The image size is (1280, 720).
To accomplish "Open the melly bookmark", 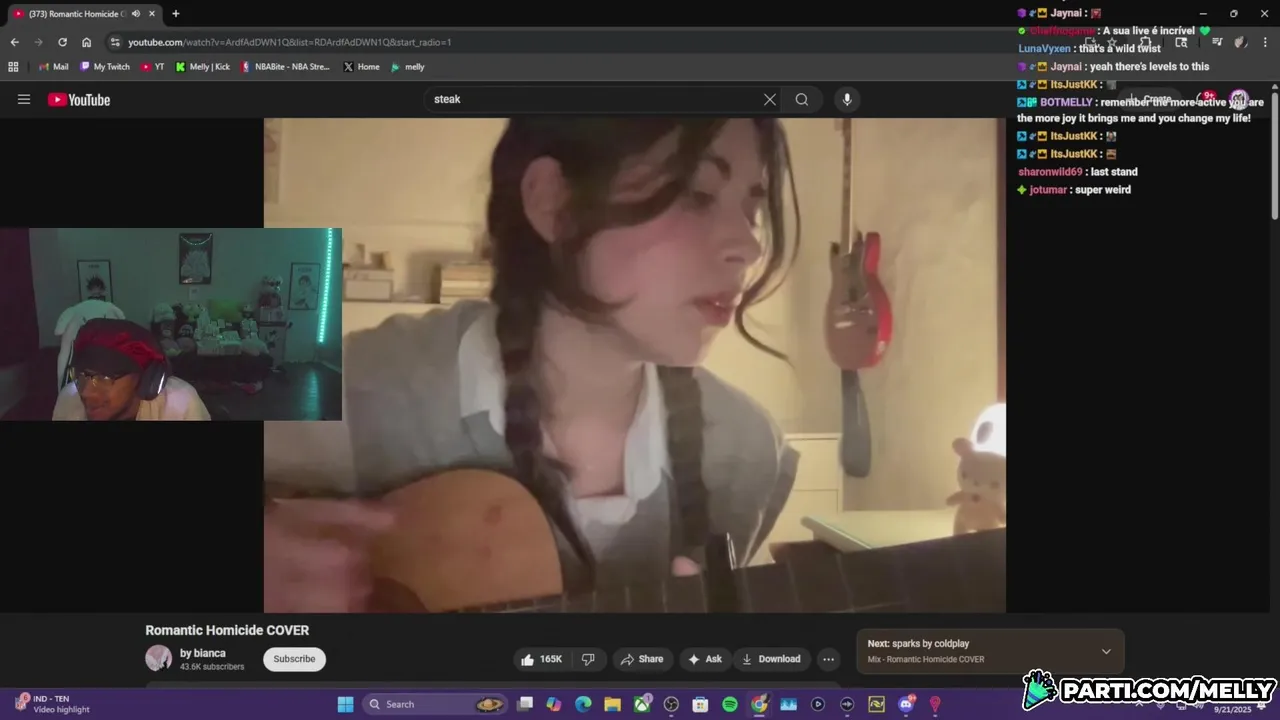I will point(408,67).
